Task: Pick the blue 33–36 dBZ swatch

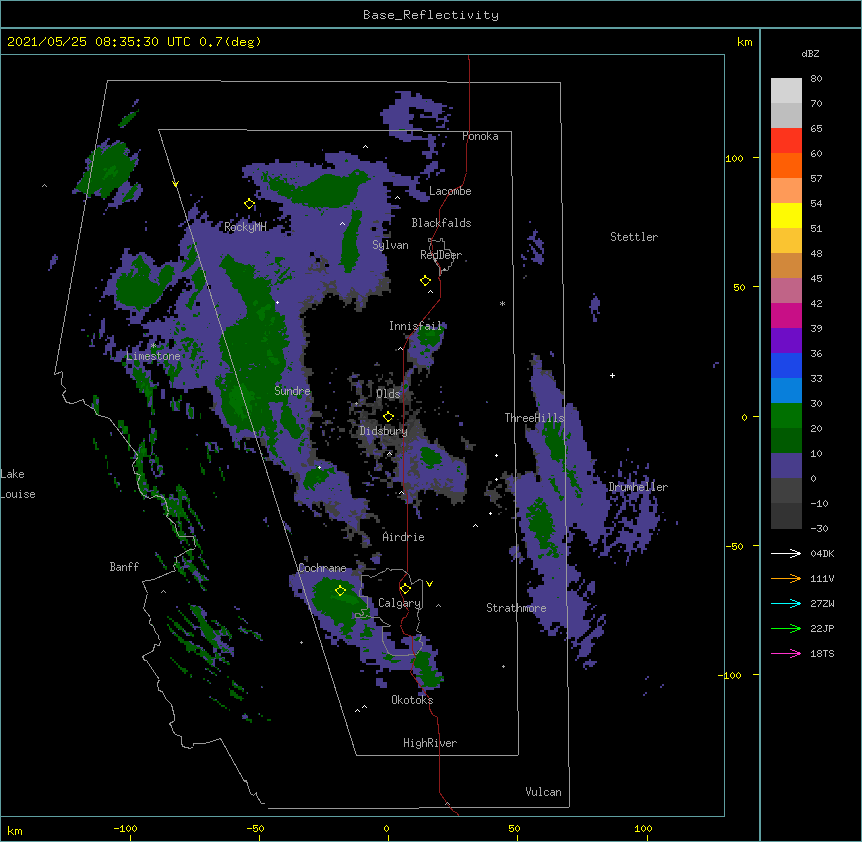Action: point(786,365)
